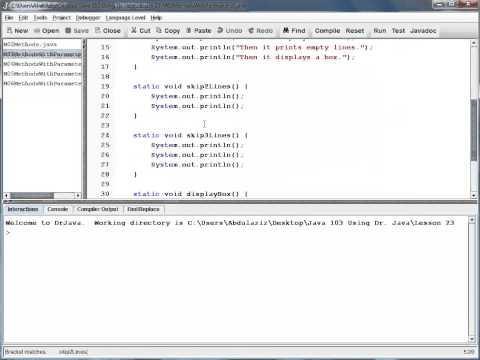The height and width of the screenshot is (360, 480).
Task: Click the file list scroll-right arrow
Action: (78, 195)
